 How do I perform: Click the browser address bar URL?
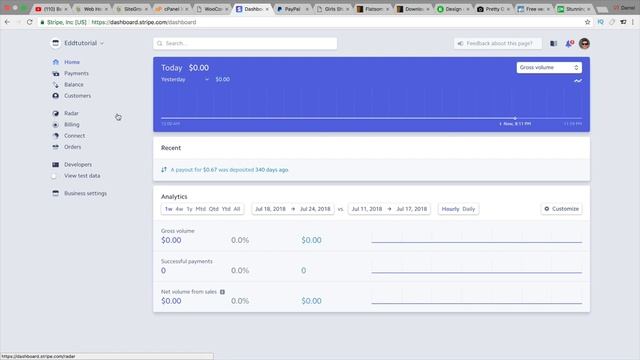click(144, 22)
